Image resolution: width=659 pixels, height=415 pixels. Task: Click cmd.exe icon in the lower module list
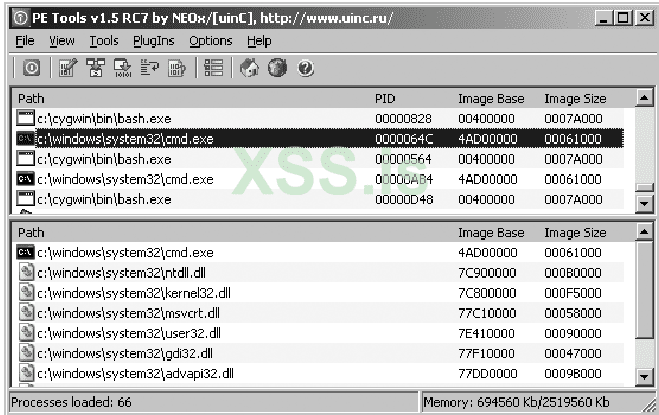pos(25,252)
